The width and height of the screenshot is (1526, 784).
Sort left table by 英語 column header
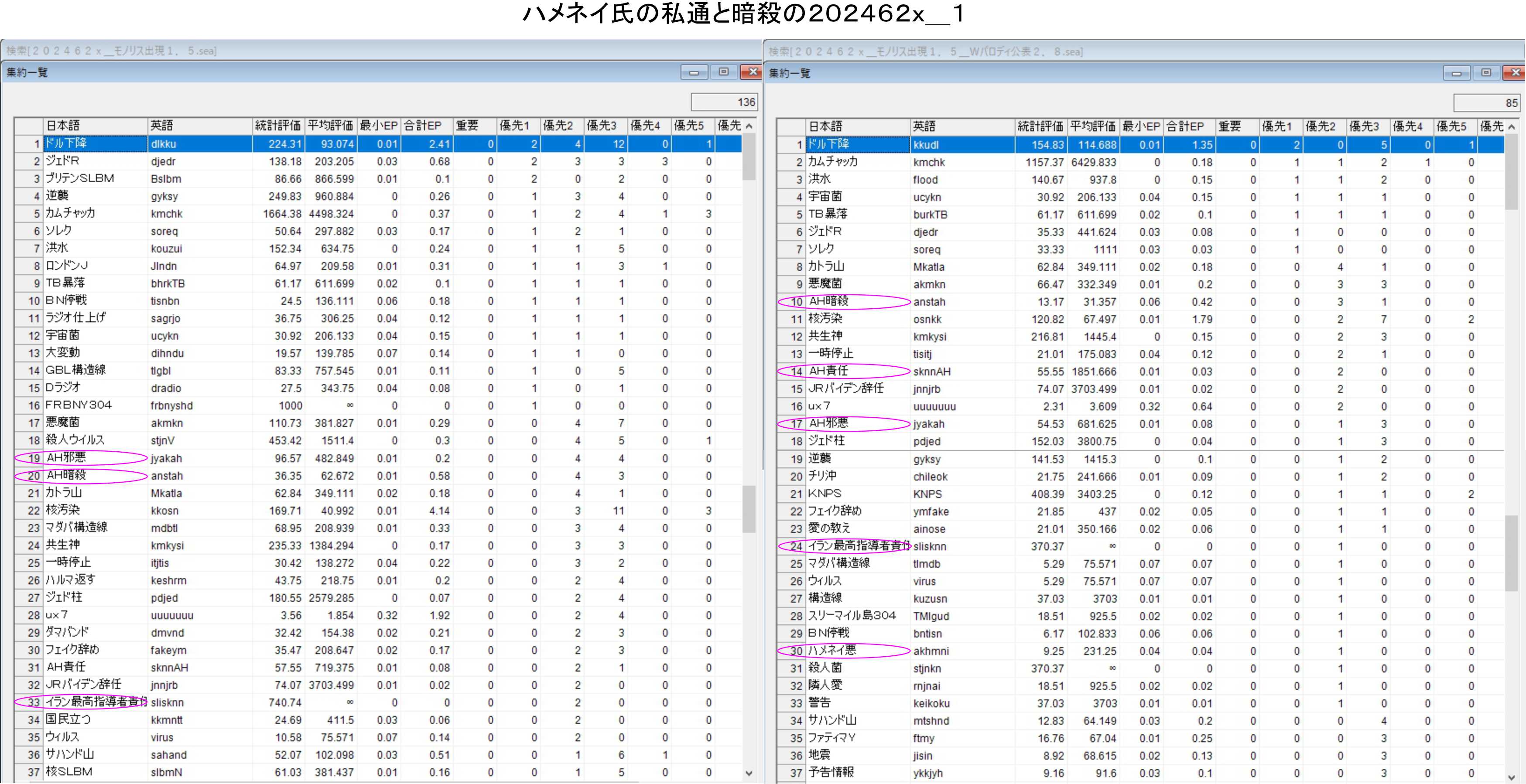tap(200, 126)
